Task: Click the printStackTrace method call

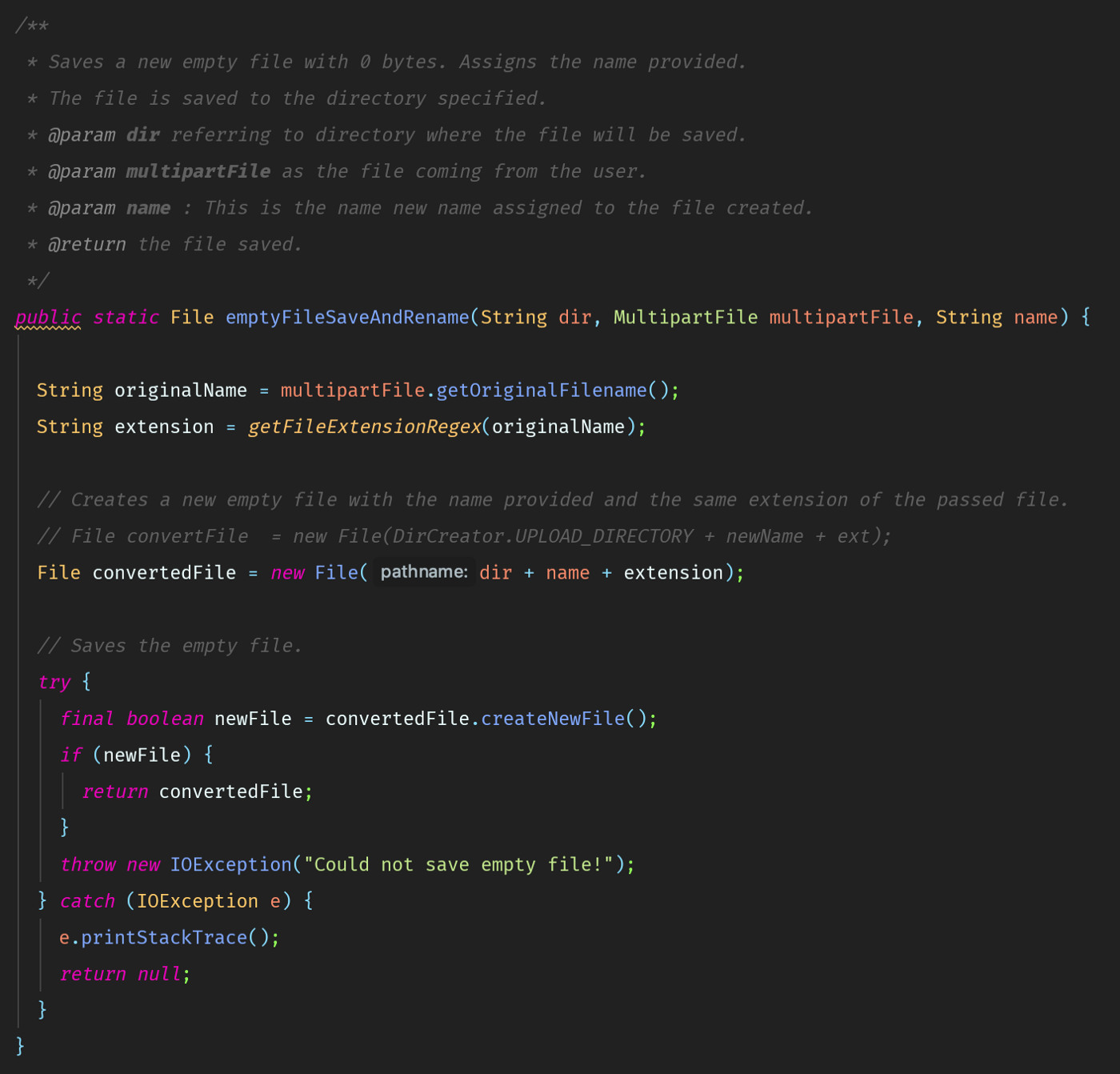Action: (x=164, y=938)
